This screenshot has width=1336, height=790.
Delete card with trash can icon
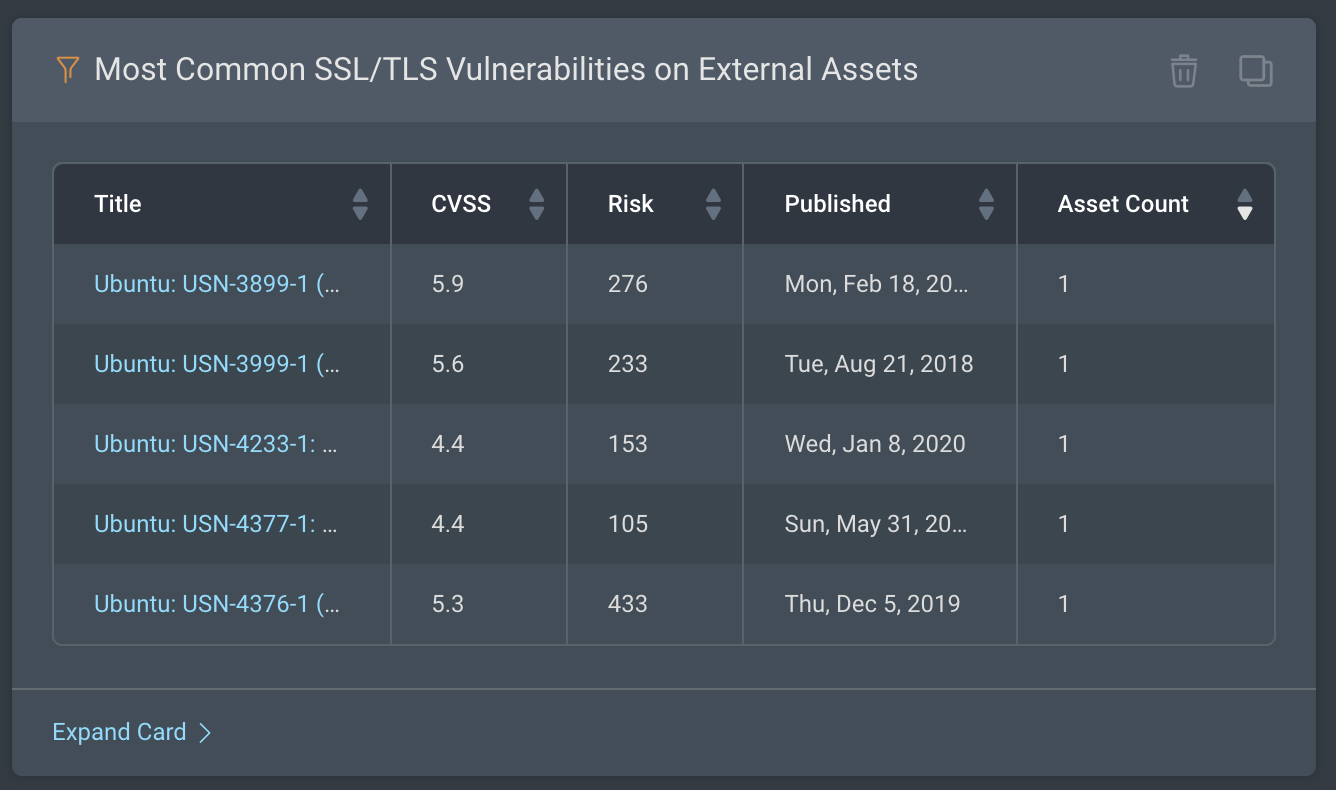point(1183,71)
